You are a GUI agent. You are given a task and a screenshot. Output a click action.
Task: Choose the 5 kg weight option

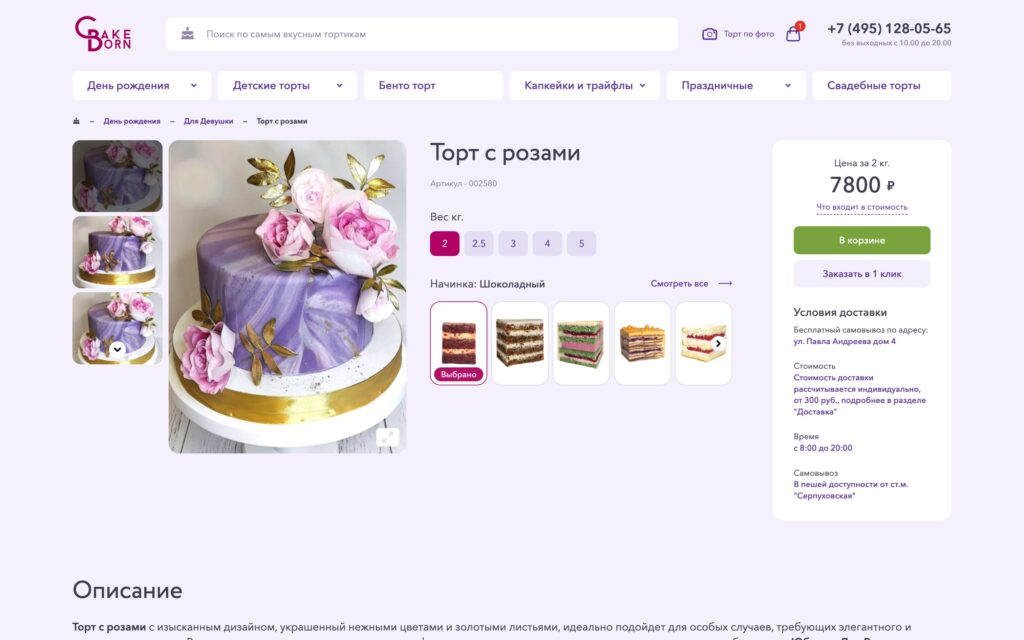581,244
